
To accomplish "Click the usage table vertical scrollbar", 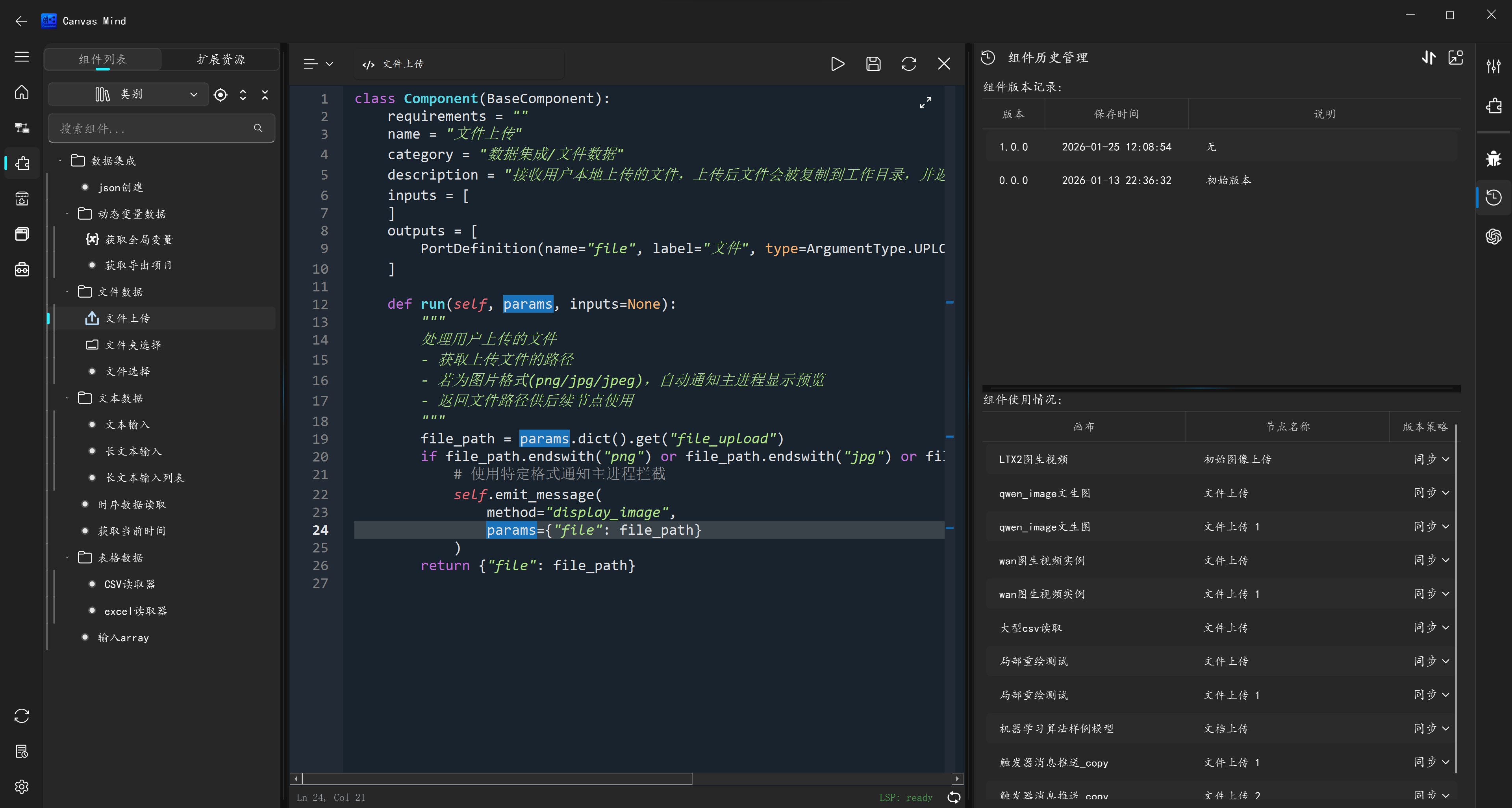I will [1457, 599].
